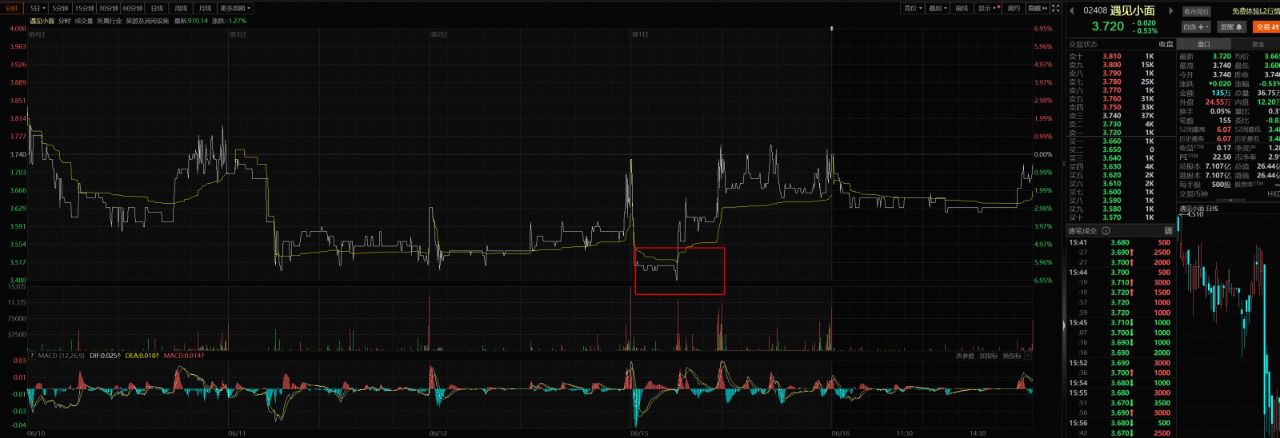The width and height of the screenshot is (1280, 438).
Task: Switch to the 15分钟 chart period
Action: click(x=85, y=7)
